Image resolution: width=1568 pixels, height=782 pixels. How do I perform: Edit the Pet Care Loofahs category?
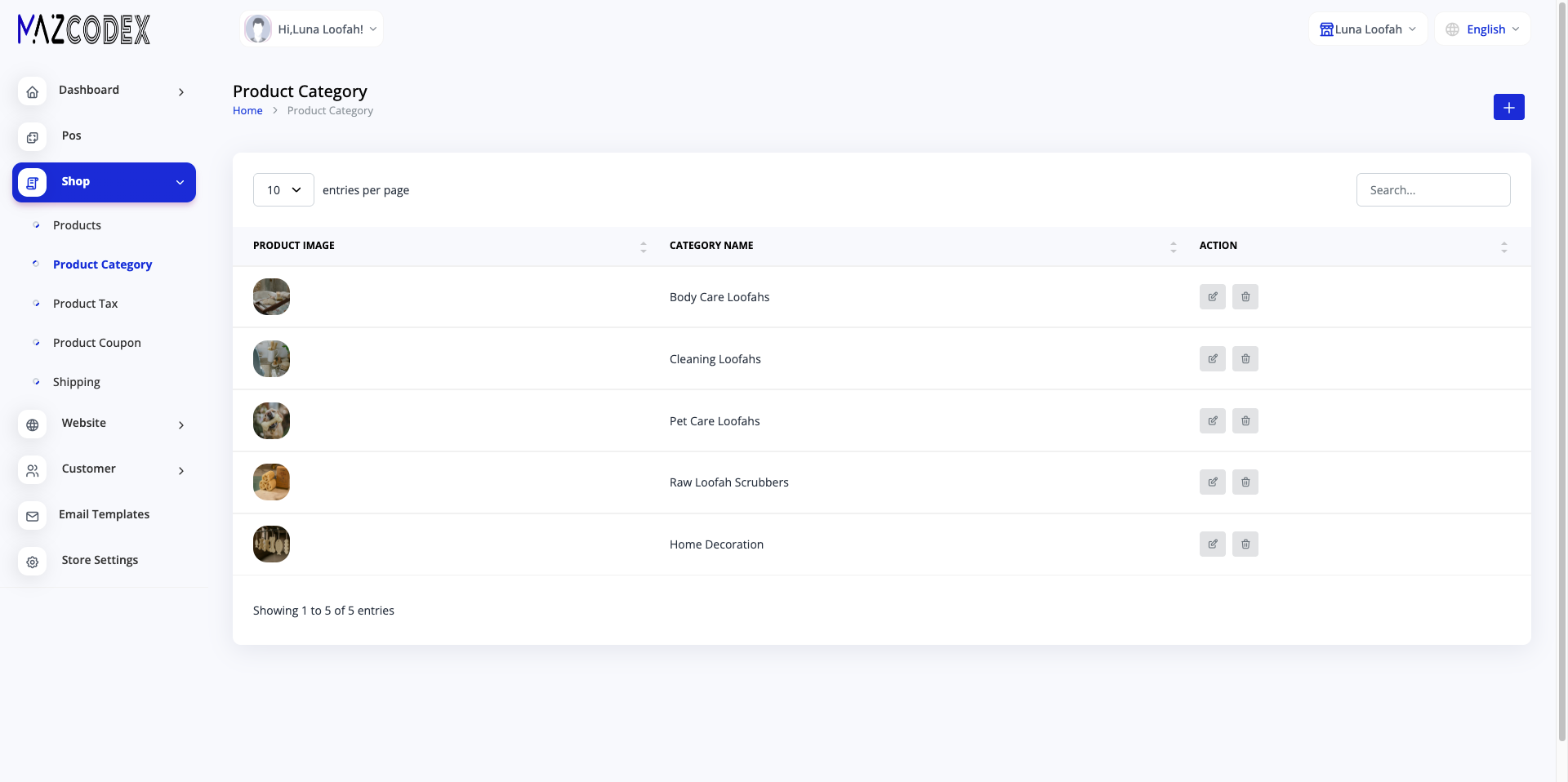(1213, 421)
